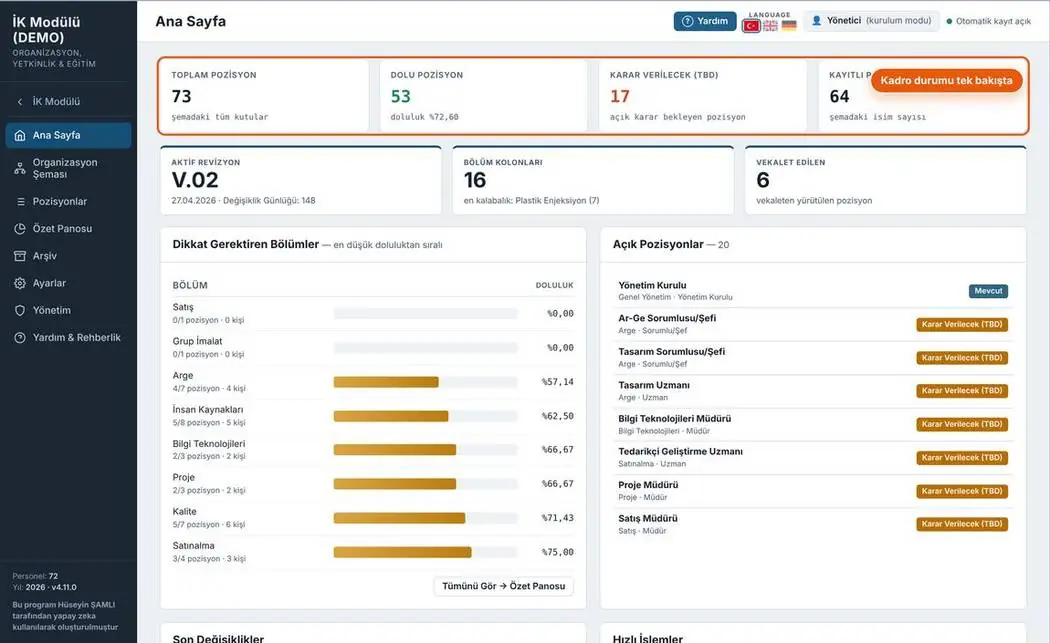Click the Satınalma occupancy progress bar
Screen dimensions: 1050x643
tap(425, 552)
